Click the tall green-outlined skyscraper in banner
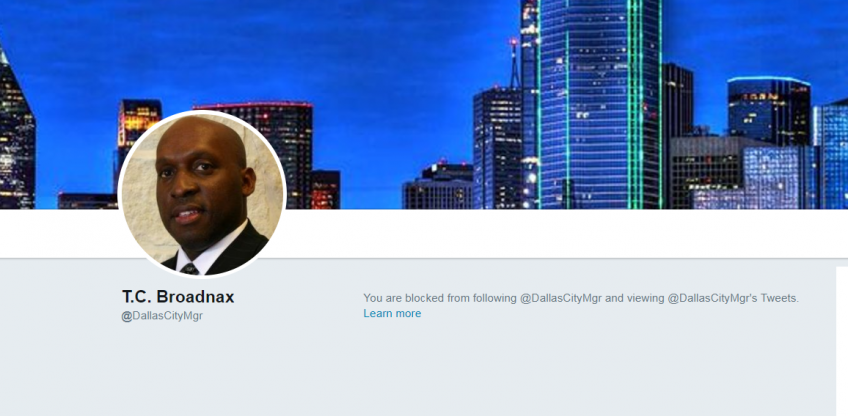This screenshot has height=416, width=848. [599, 104]
